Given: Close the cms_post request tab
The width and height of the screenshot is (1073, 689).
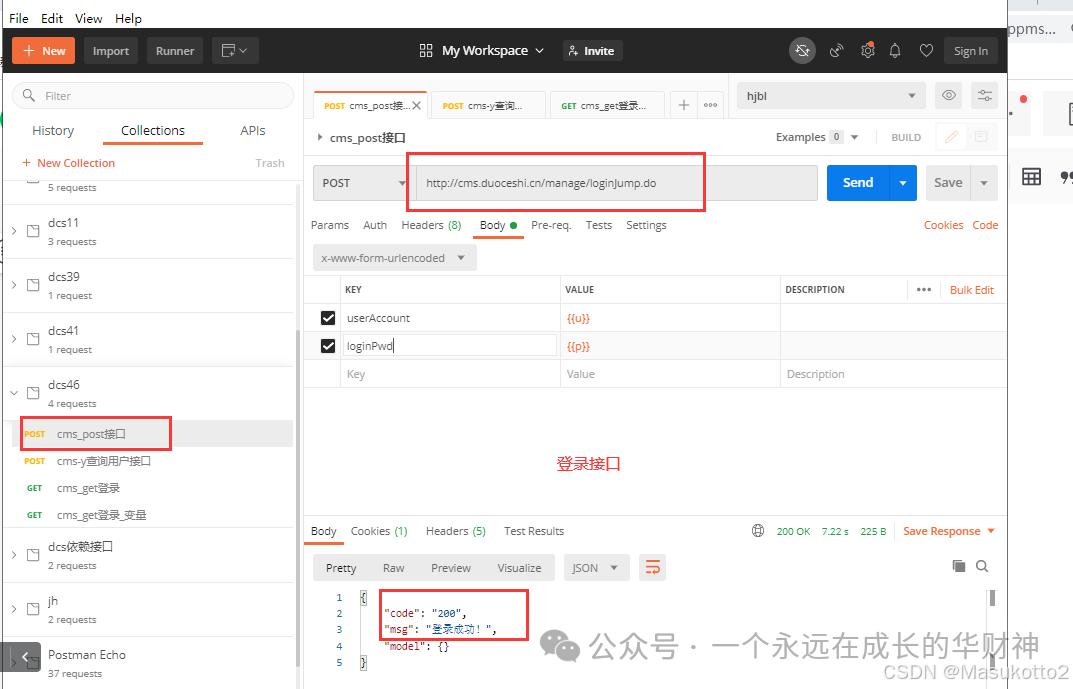Looking at the screenshot, I should pos(416,105).
